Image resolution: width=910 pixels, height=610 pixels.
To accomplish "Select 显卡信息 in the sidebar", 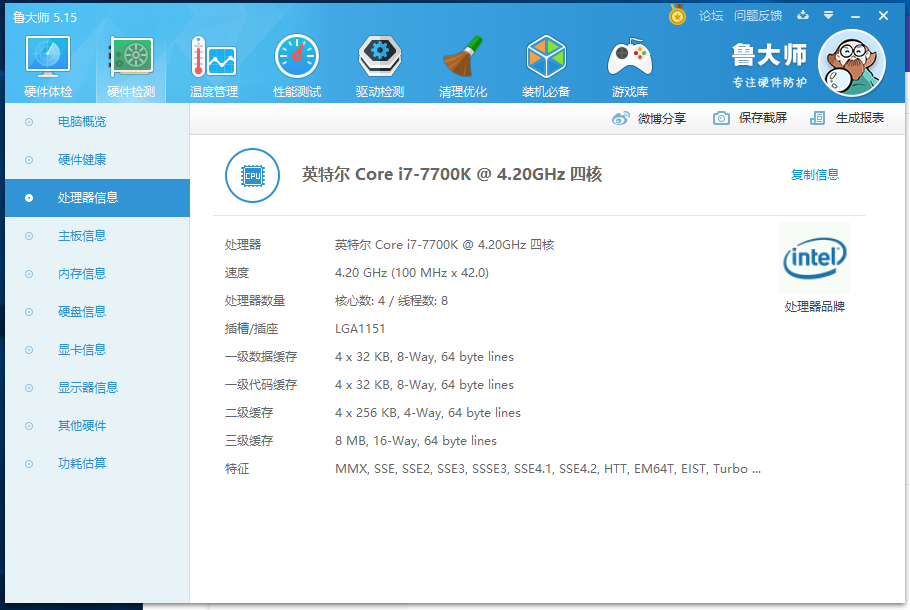I will point(98,350).
